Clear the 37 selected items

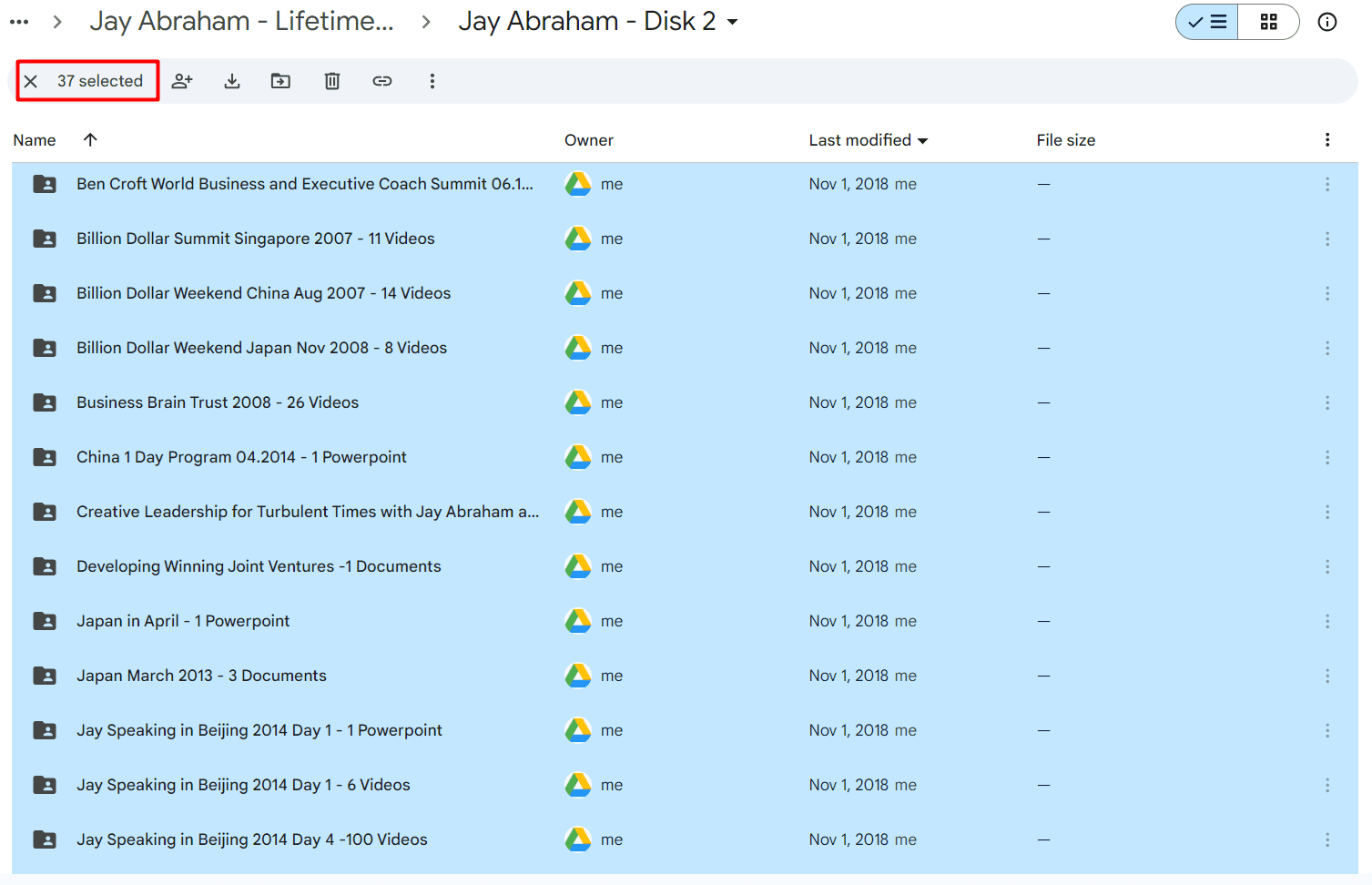pos(31,81)
